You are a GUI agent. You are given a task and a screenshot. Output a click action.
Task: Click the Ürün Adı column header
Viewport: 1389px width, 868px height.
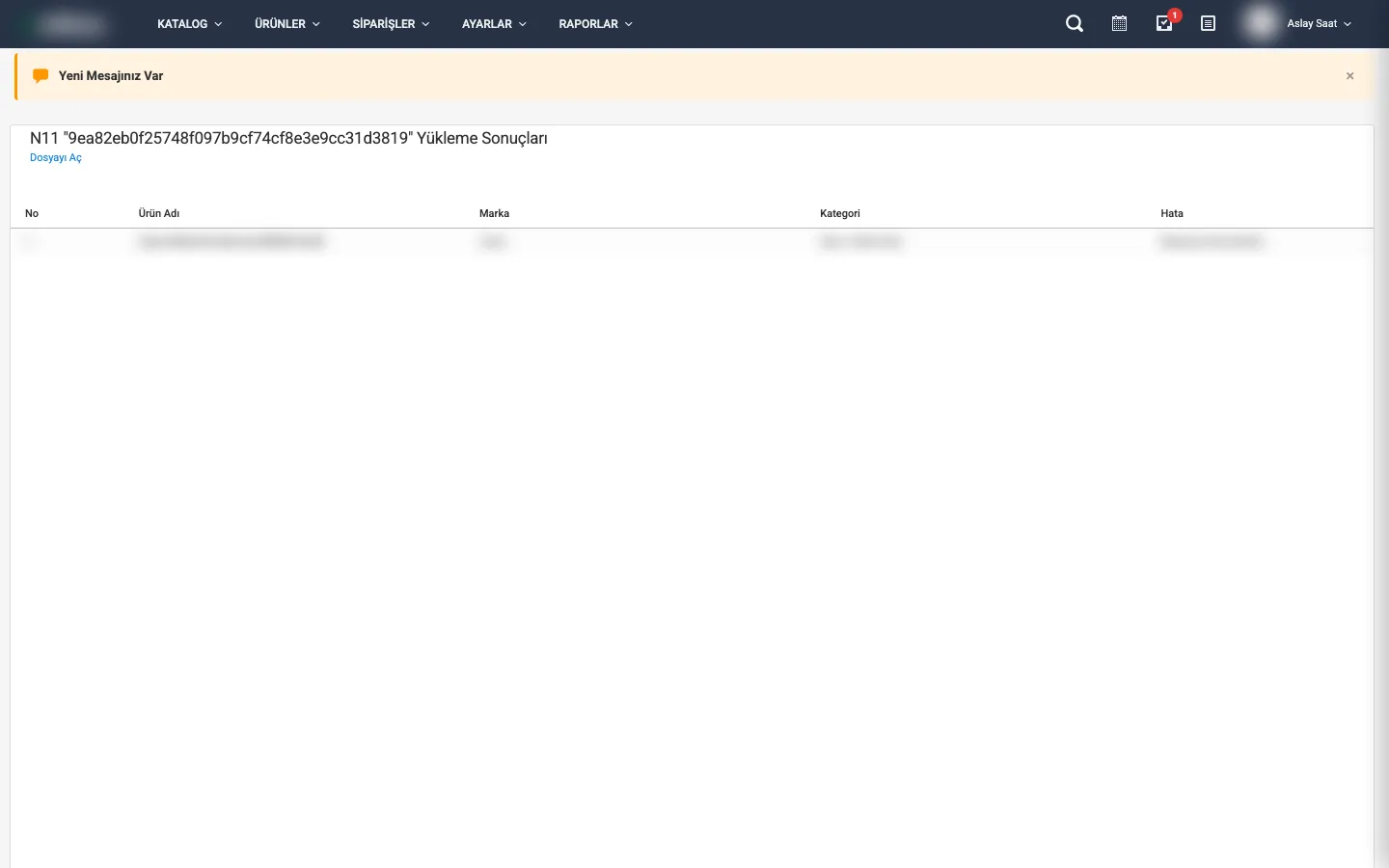159,214
